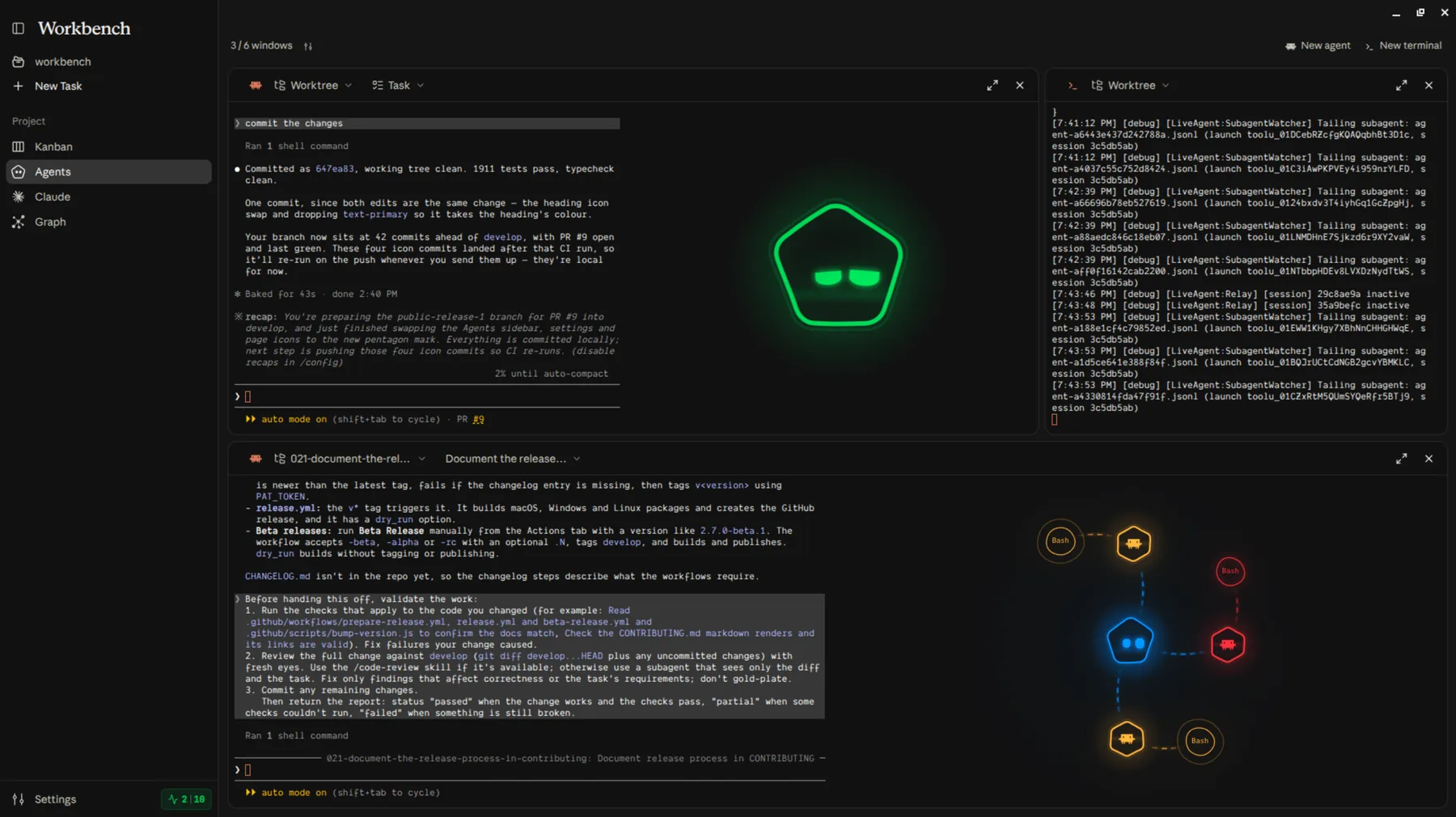Click the terminal prompt icon in the log pane header
Image resolution: width=1456 pixels, height=817 pixels.
[1073, 85]
